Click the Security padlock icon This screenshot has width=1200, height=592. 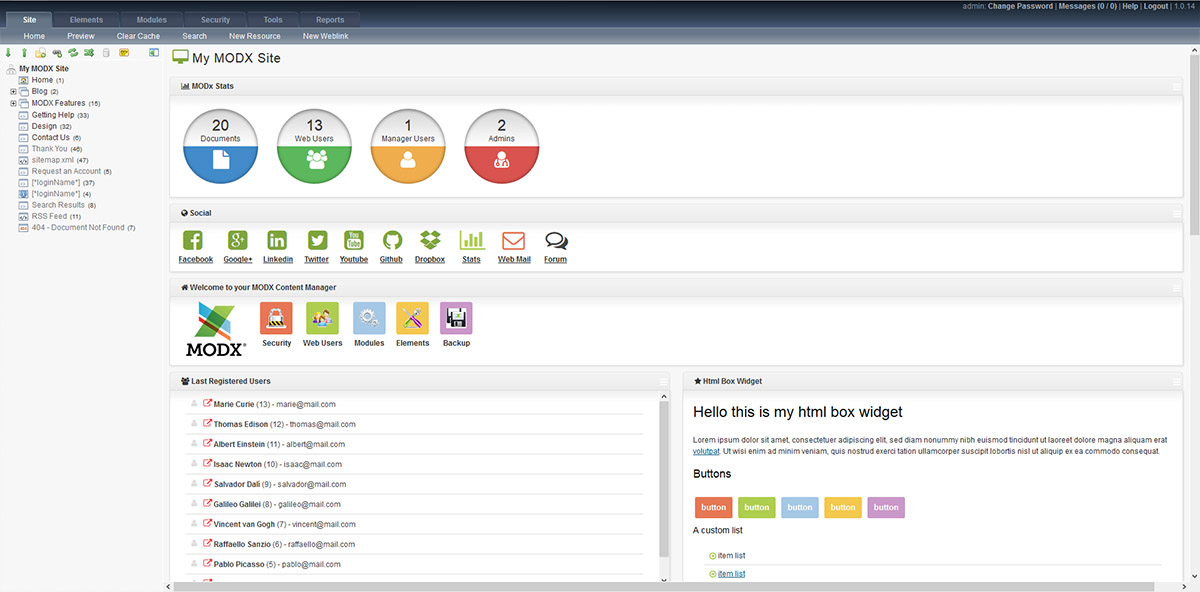click(x=276, y=318)
